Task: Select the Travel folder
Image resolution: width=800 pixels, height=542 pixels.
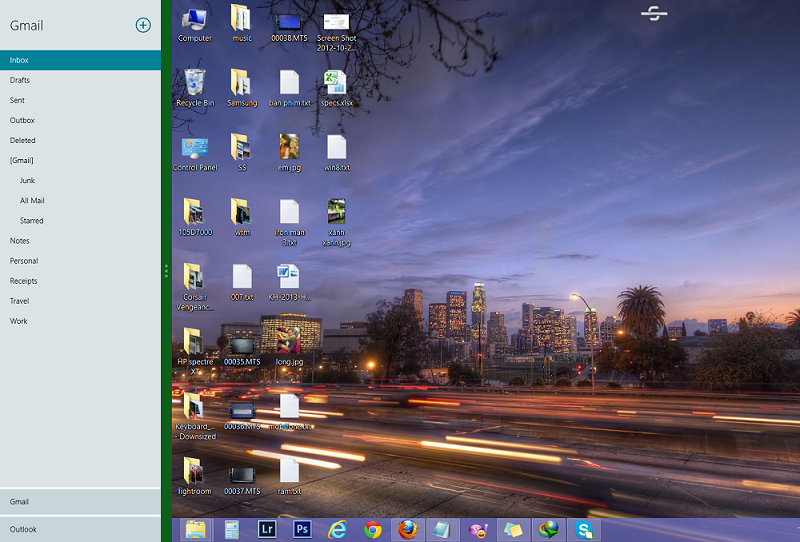Action: [x=80, y=301]
